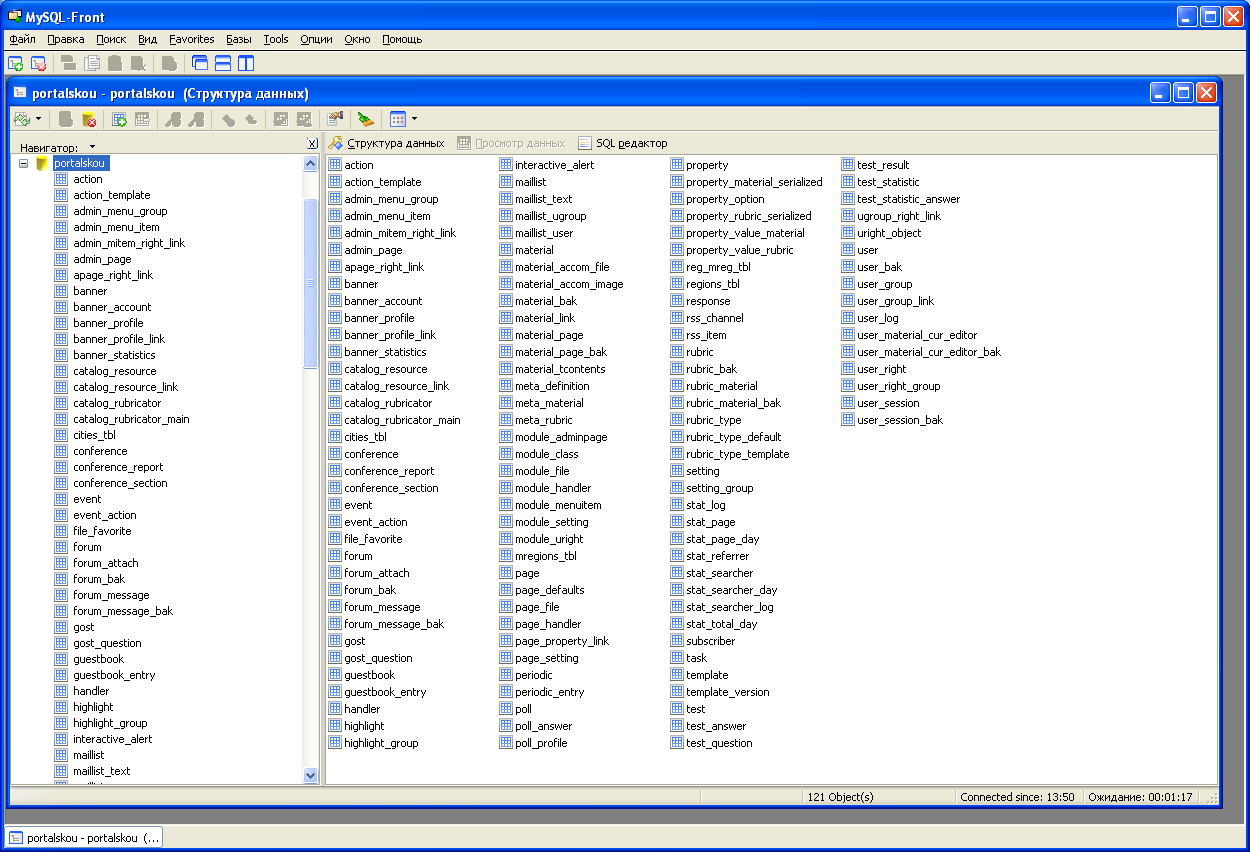
Task: Open the Опции menu
Action: click(316, 39)
